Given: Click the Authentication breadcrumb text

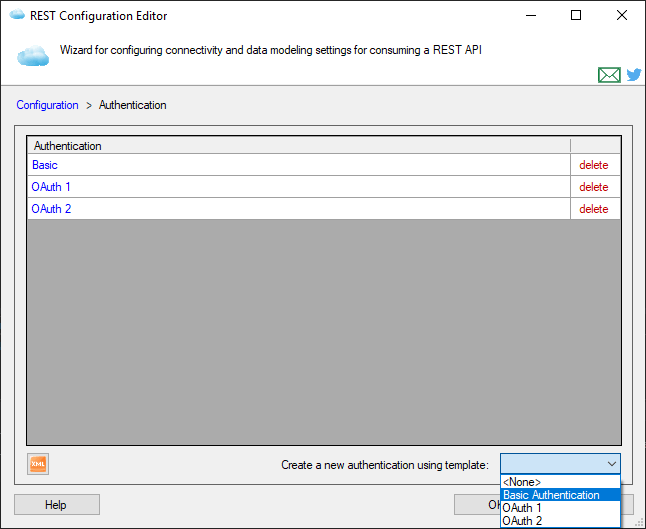Looking at the screenshot, I should 133,105.
